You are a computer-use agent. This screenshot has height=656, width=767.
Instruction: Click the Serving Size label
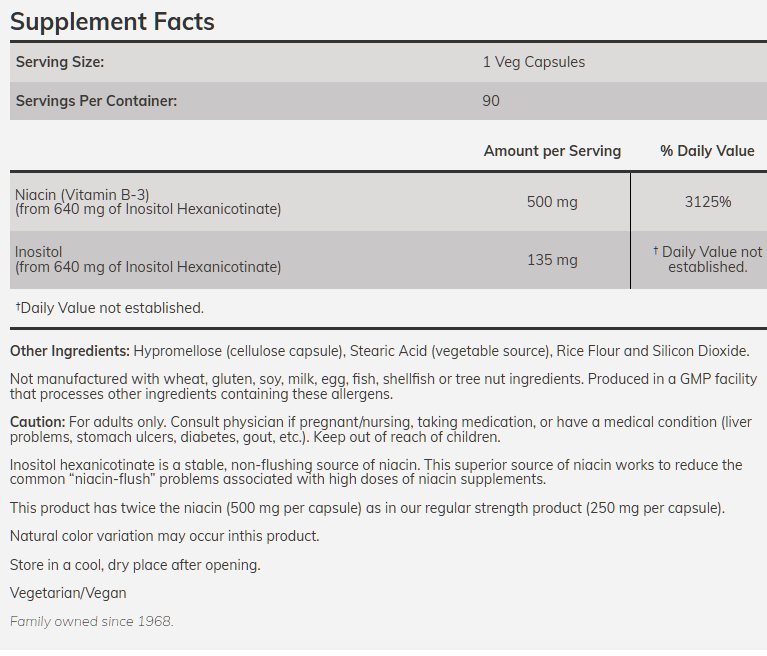(x=60, y=62)
